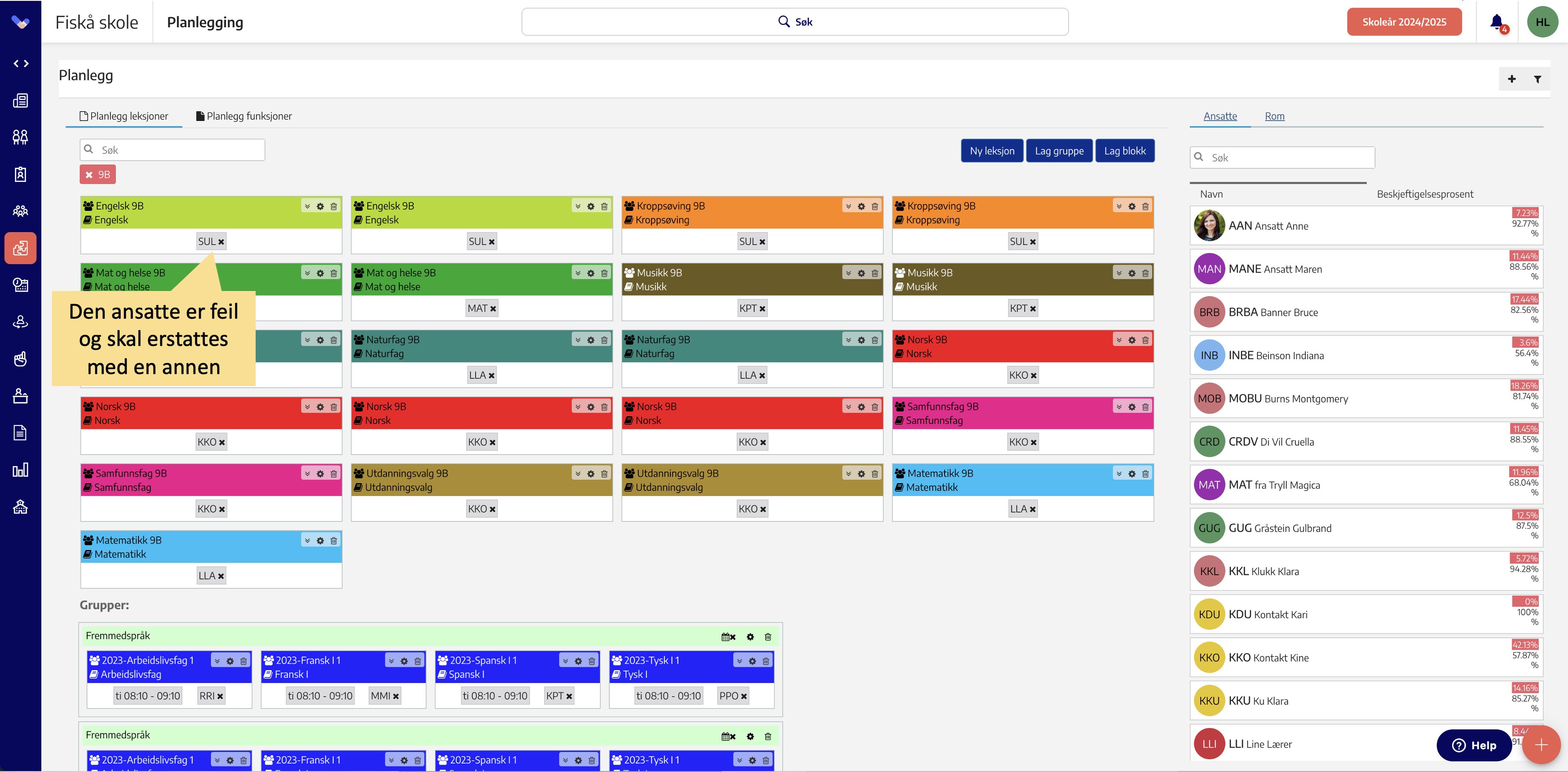1568x772 pixels.
Task: Switch to Planlegg funksjoner tab
Action: coord(244,116)
